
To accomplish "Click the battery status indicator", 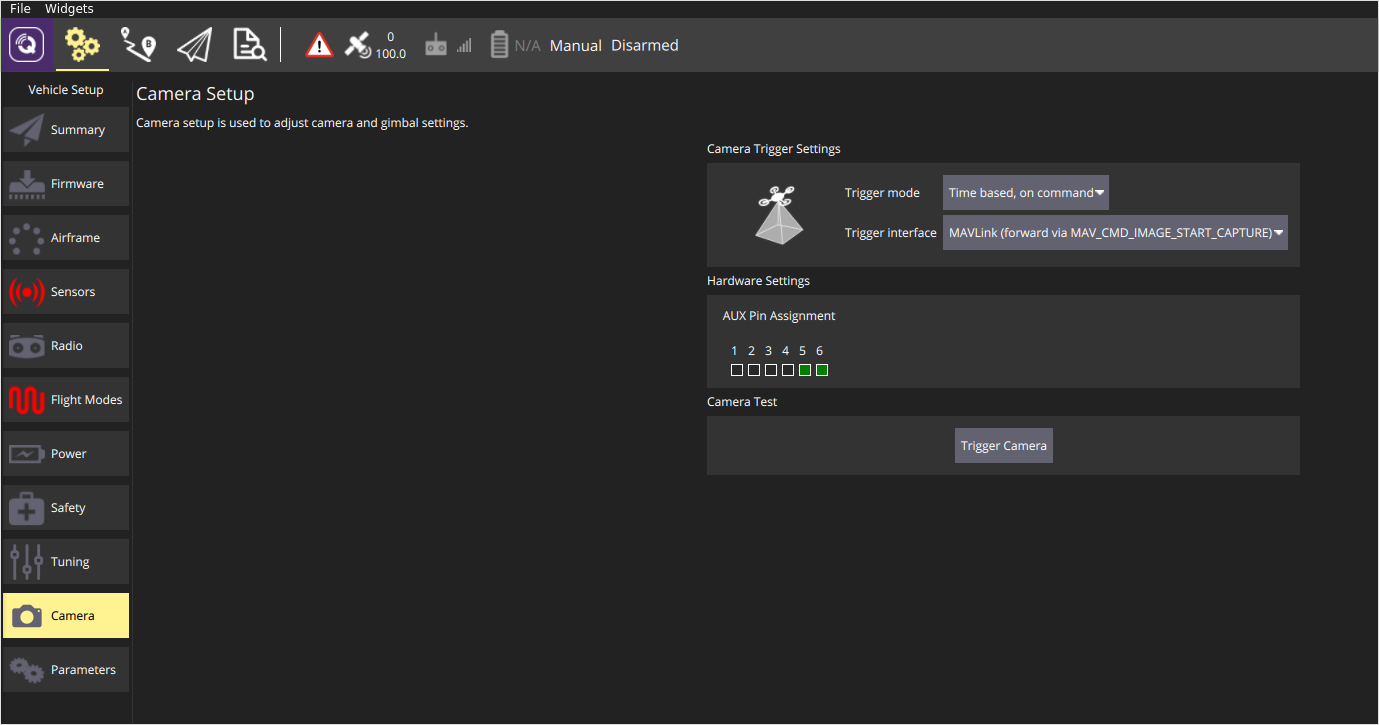I will (x=515, y=45).
